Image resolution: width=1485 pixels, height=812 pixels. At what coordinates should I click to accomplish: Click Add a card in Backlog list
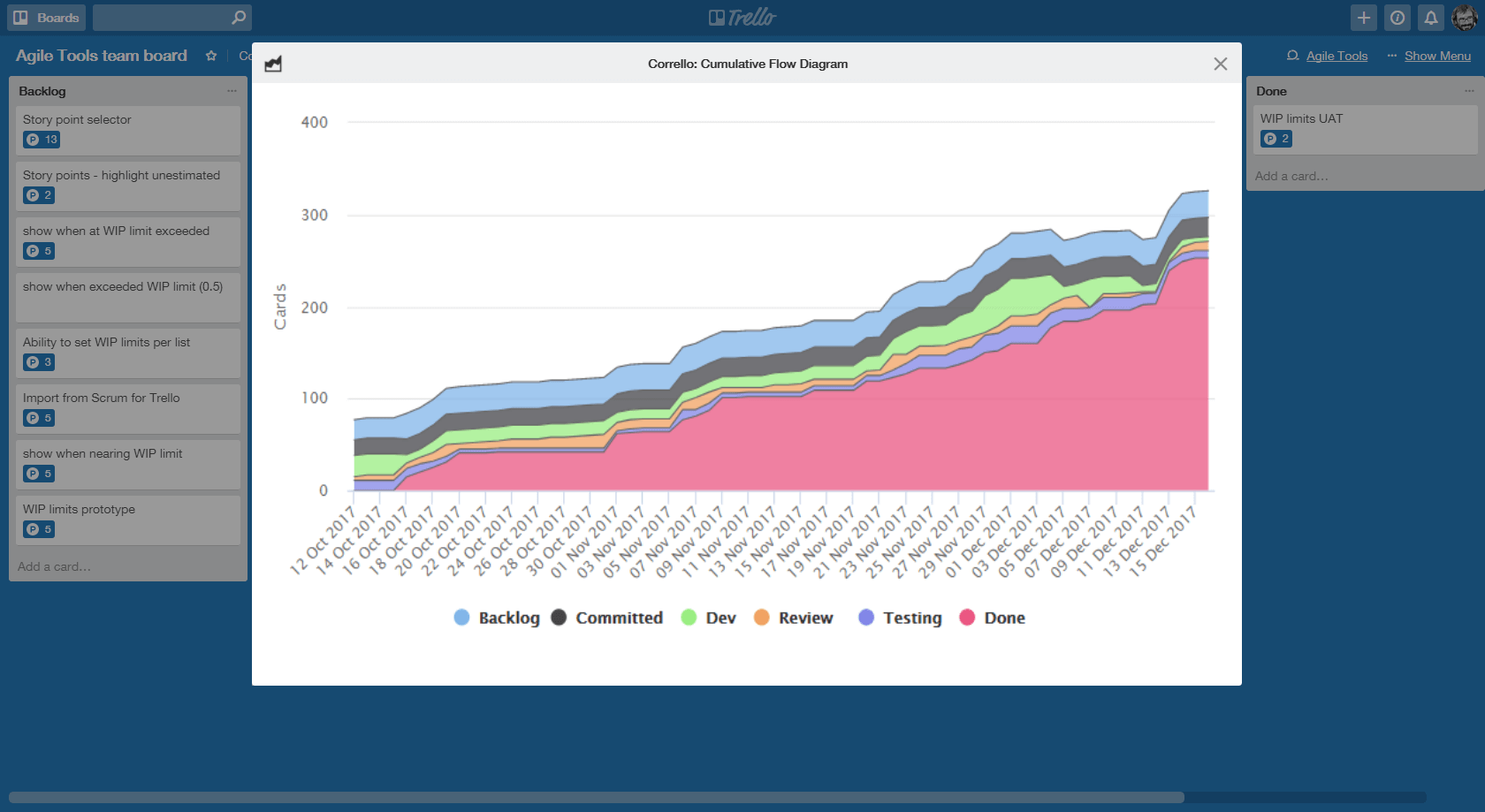click(x=54, y=566)
